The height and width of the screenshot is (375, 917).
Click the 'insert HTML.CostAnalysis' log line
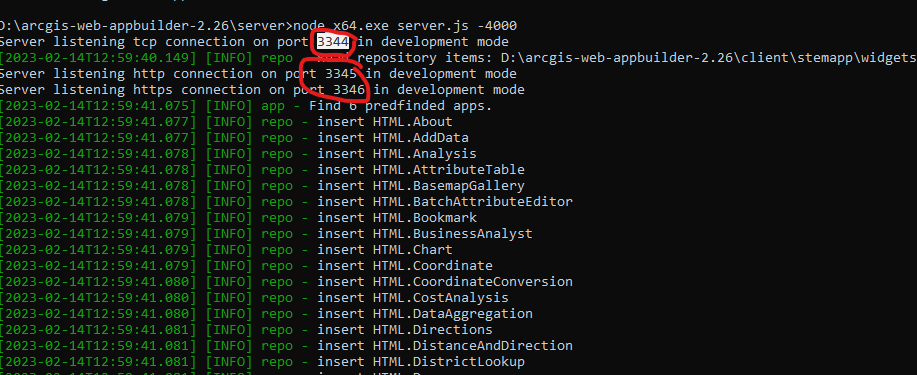[x=413, y=298]
